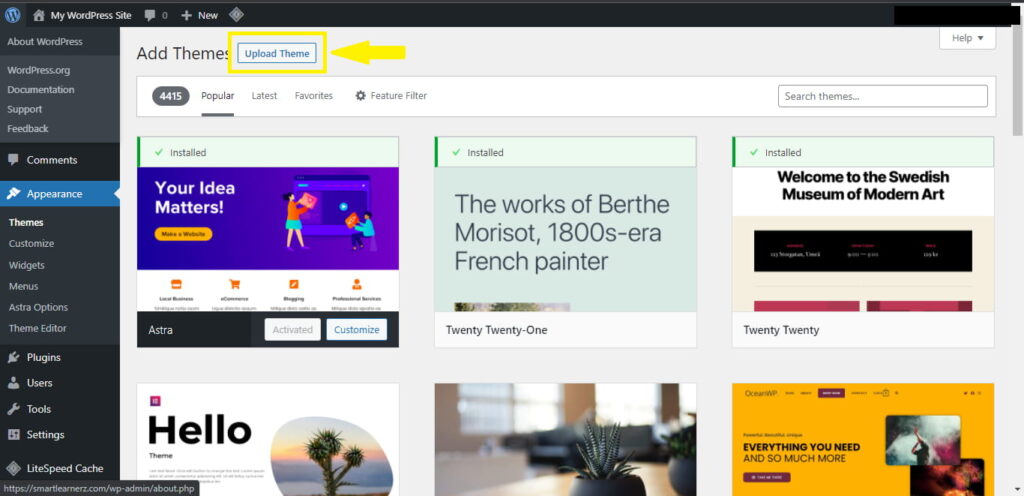Click the LiteSpeed Cache sidebar icon
Viewport: 1024px width, 496px height.
coord(13,468)
